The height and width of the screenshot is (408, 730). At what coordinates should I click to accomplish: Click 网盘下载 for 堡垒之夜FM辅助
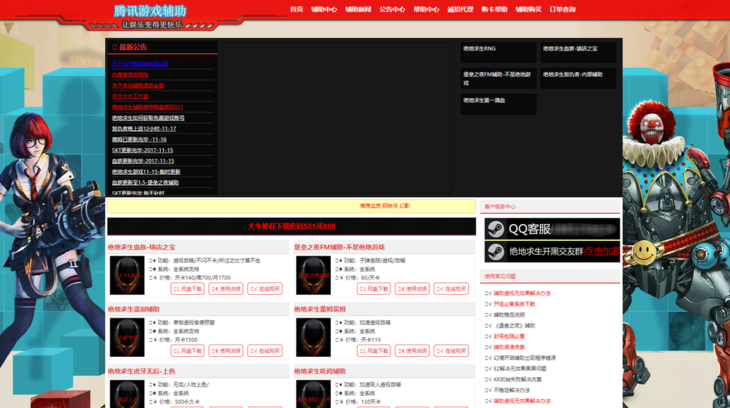[x=374, y=289]
